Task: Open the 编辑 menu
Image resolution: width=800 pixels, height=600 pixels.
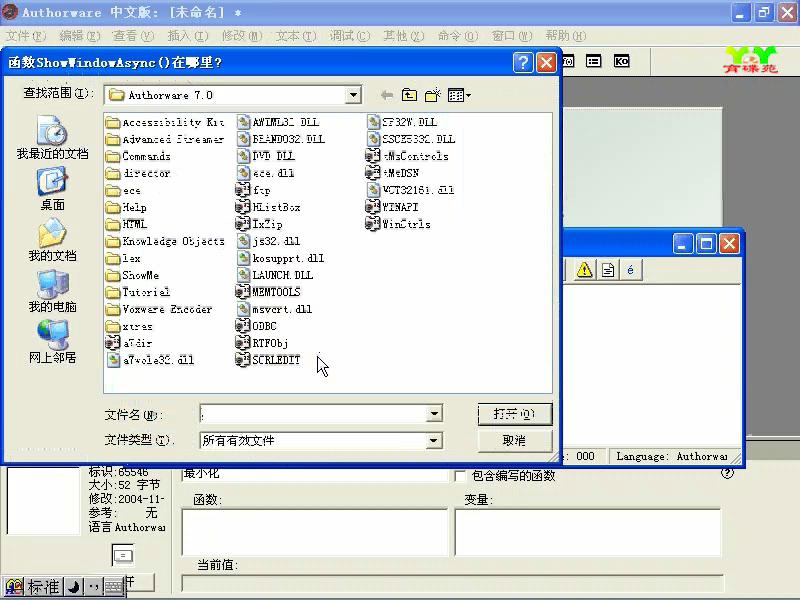Action: [x=80, y=36]
